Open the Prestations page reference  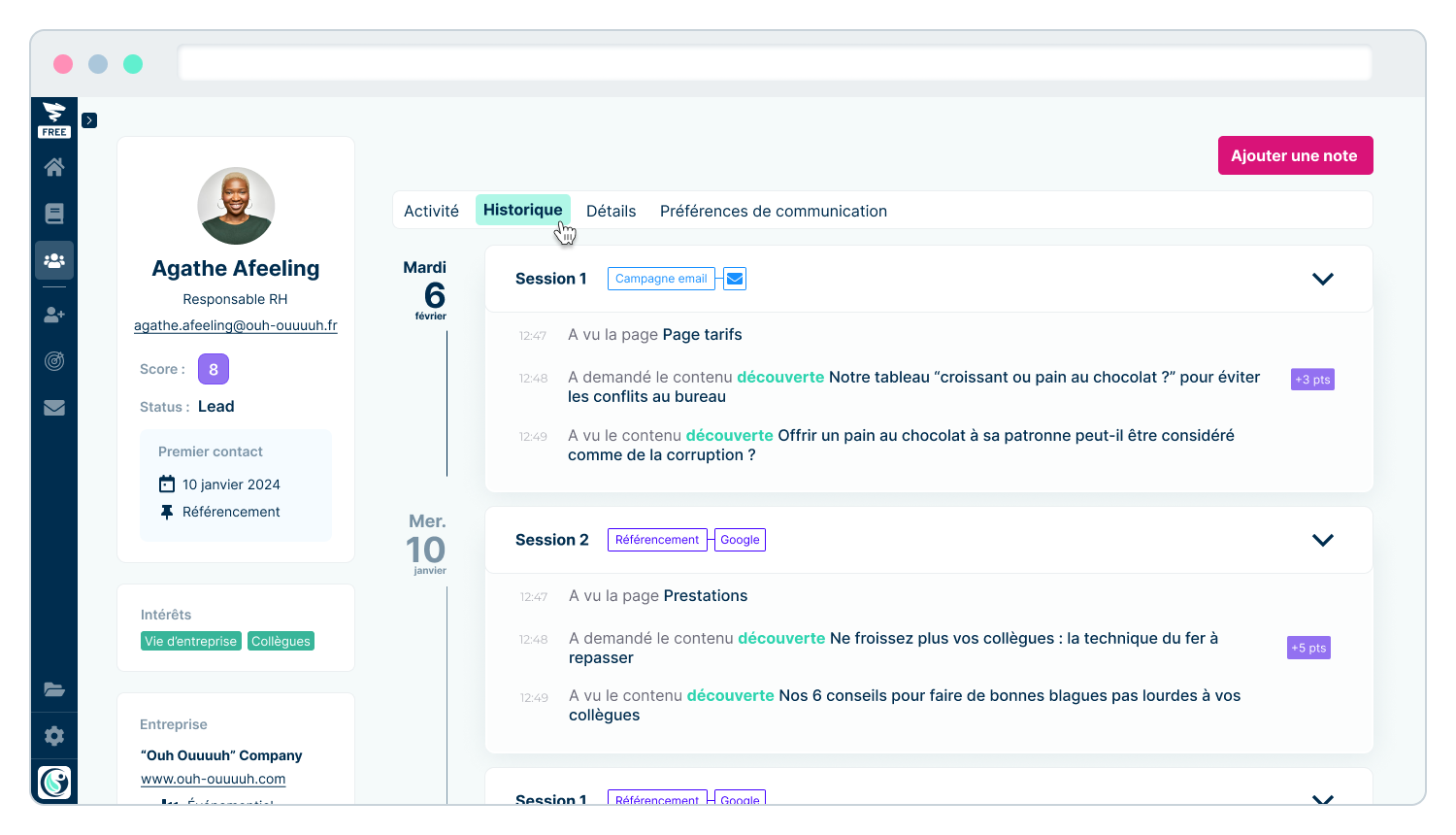click(706, 596)
